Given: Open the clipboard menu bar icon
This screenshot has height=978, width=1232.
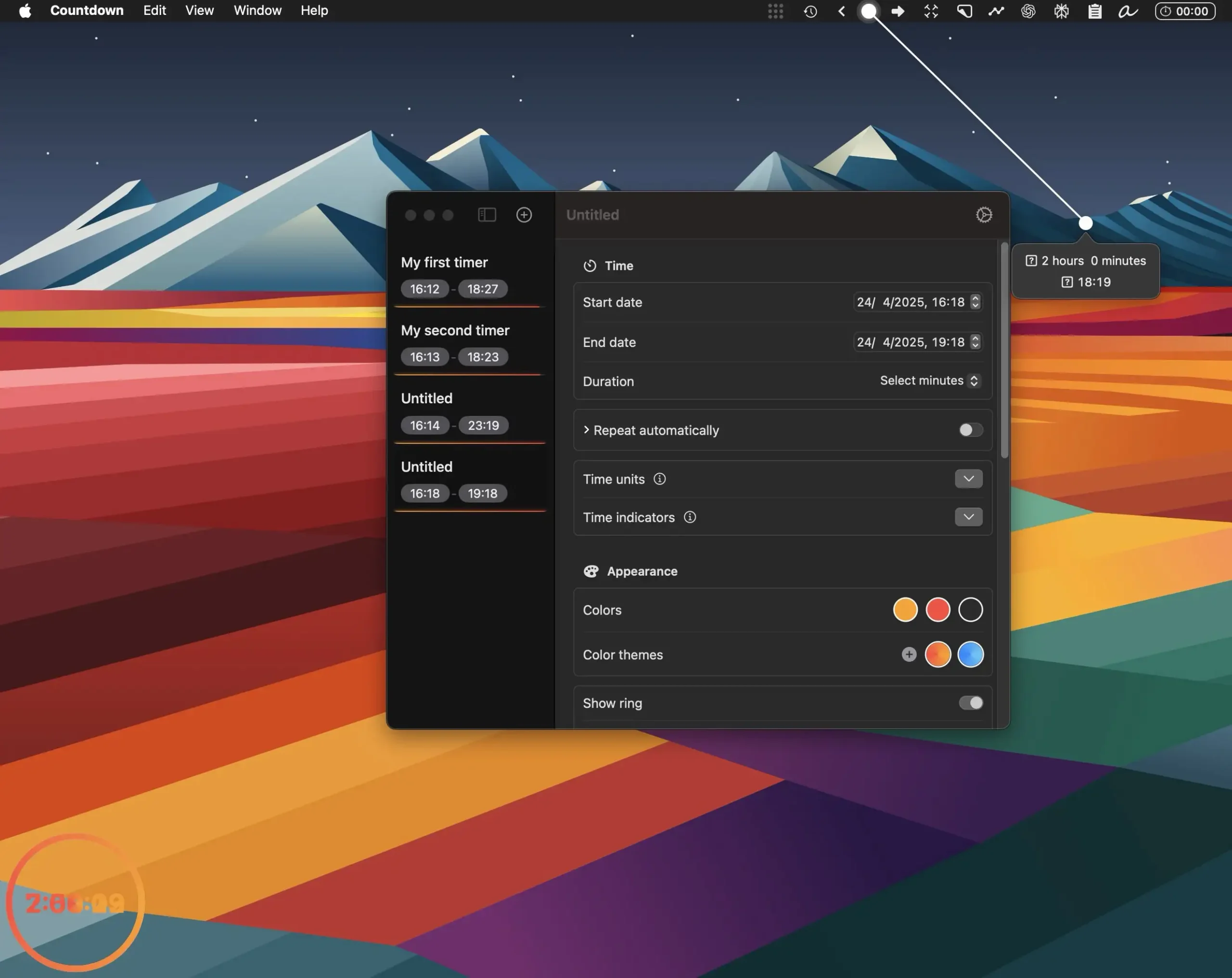Looking at the screenshot, I should pyautogui.click(x=1094, y=11).
